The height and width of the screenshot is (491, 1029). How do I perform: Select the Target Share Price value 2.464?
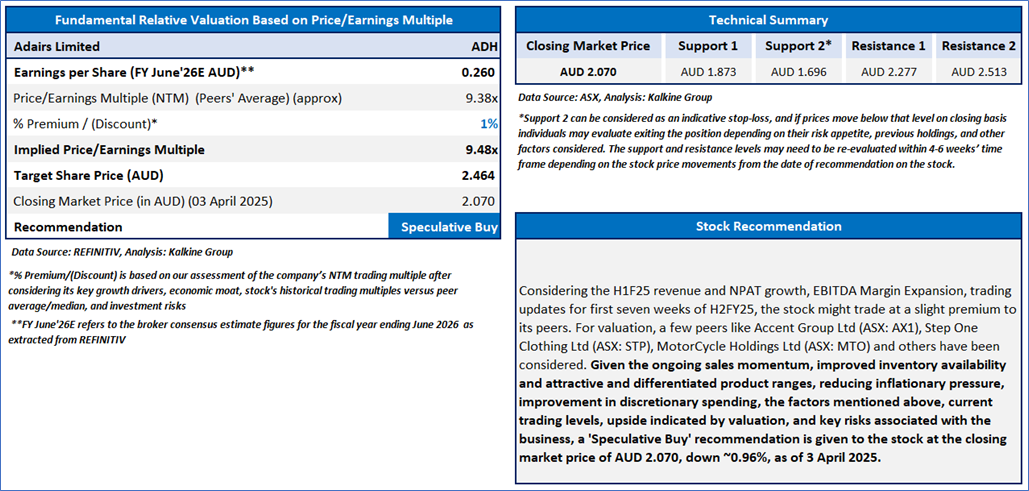(x=479, y=176)
